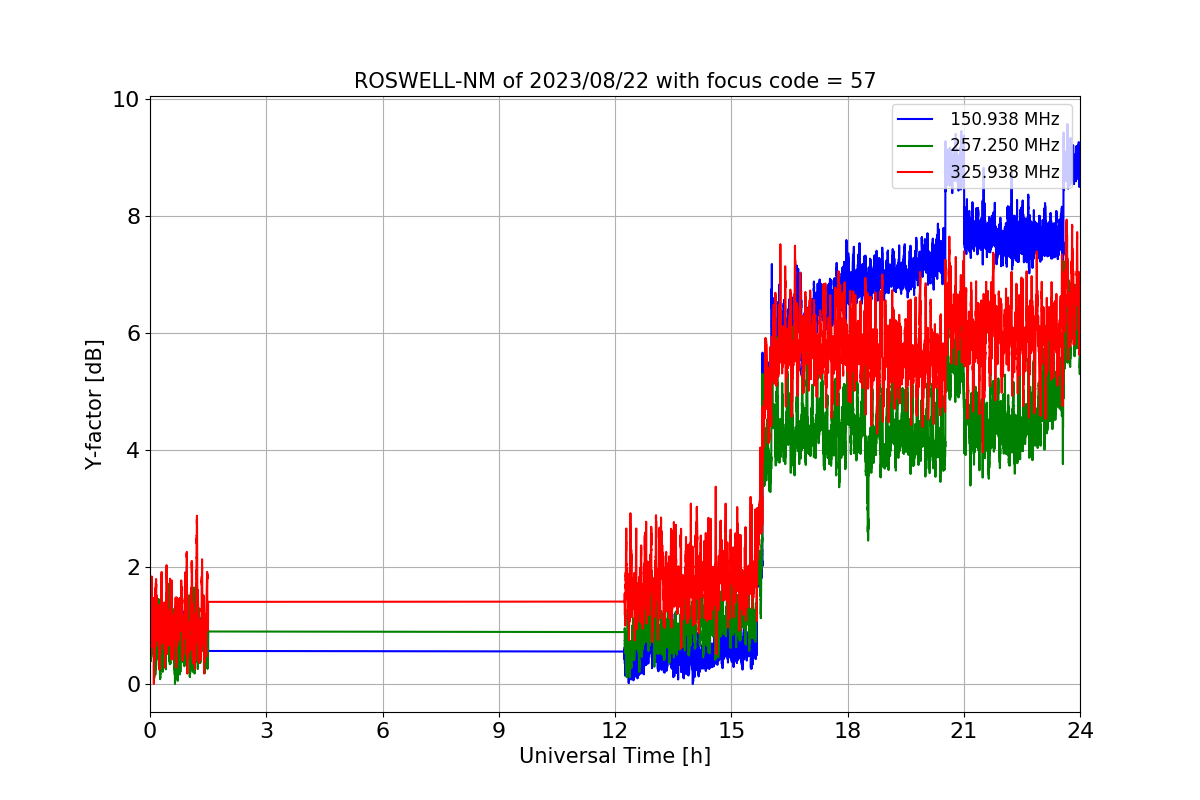
Task: Click x-axis tick label 9
Action: coord(499,731)
